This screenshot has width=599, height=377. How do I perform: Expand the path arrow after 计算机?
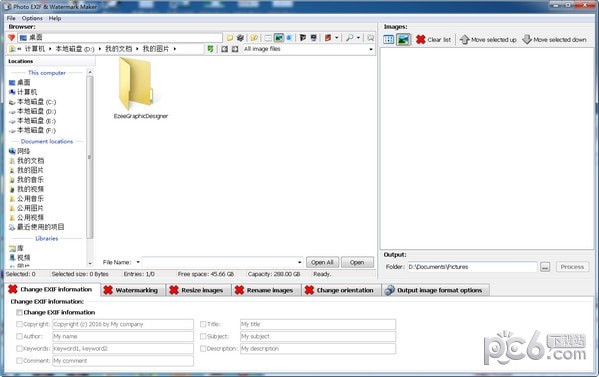pyautogui.click(x=50, y=49)
